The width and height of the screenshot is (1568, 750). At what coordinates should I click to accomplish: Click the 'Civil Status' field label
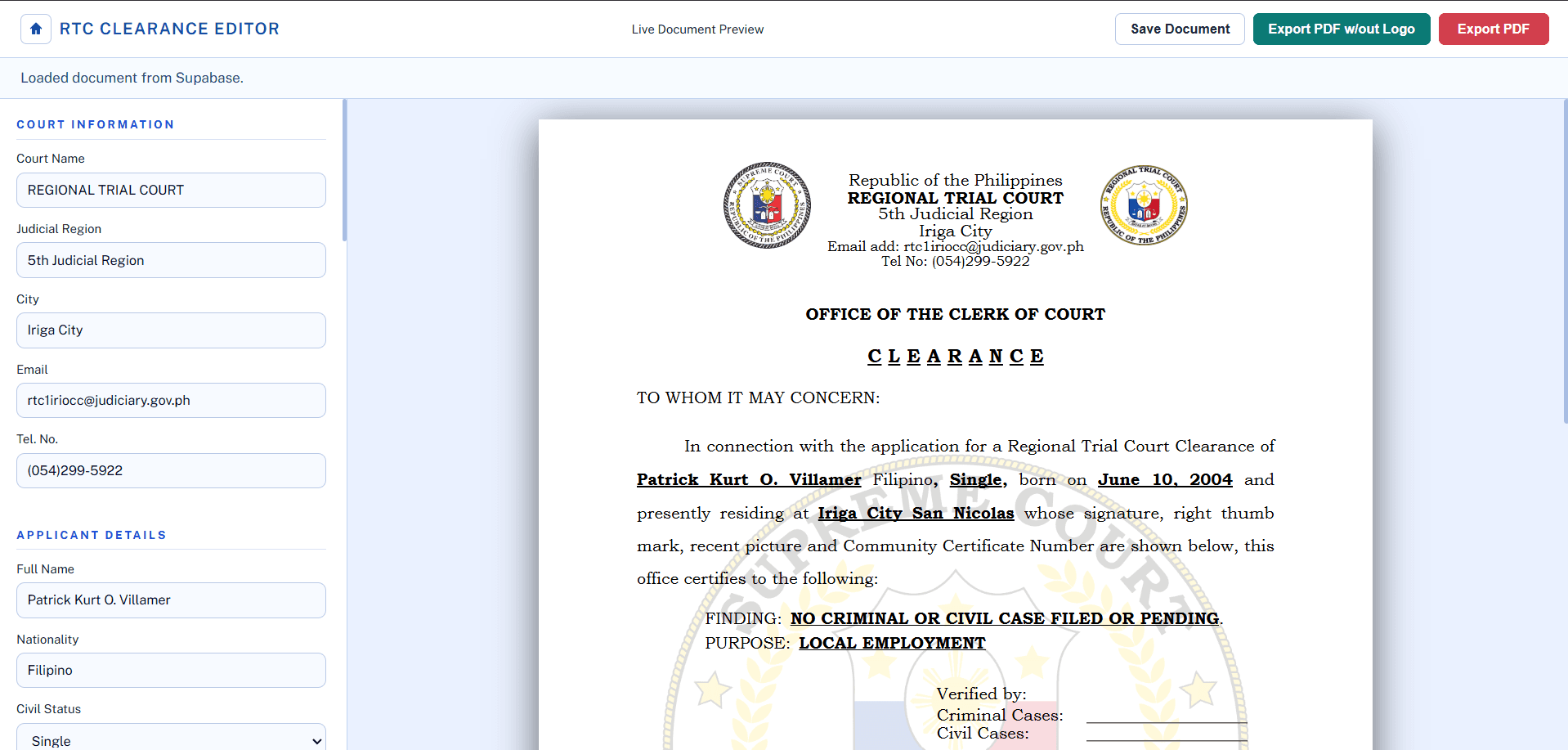tap(49, 709)
